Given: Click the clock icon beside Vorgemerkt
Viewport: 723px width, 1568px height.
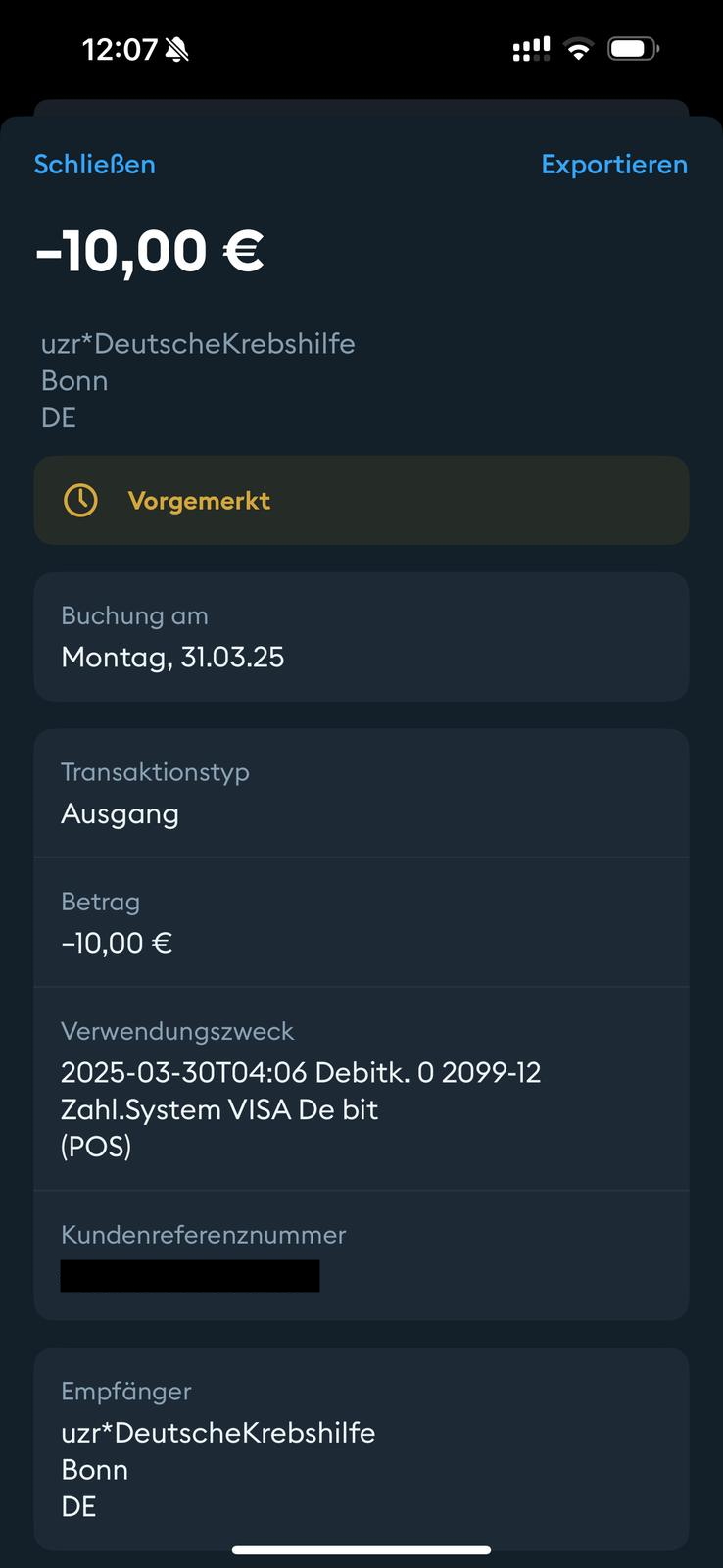Looking at the screenshot, I should click(x=80, y=500).
